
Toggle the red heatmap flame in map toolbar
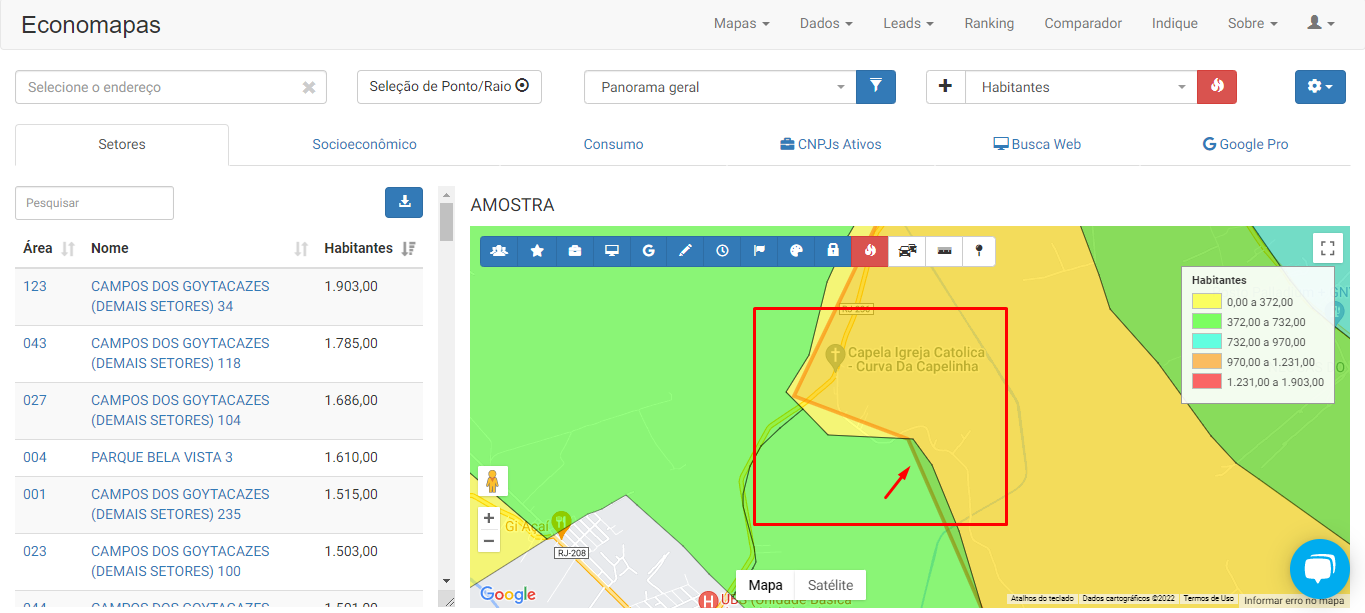coord(870,251)
